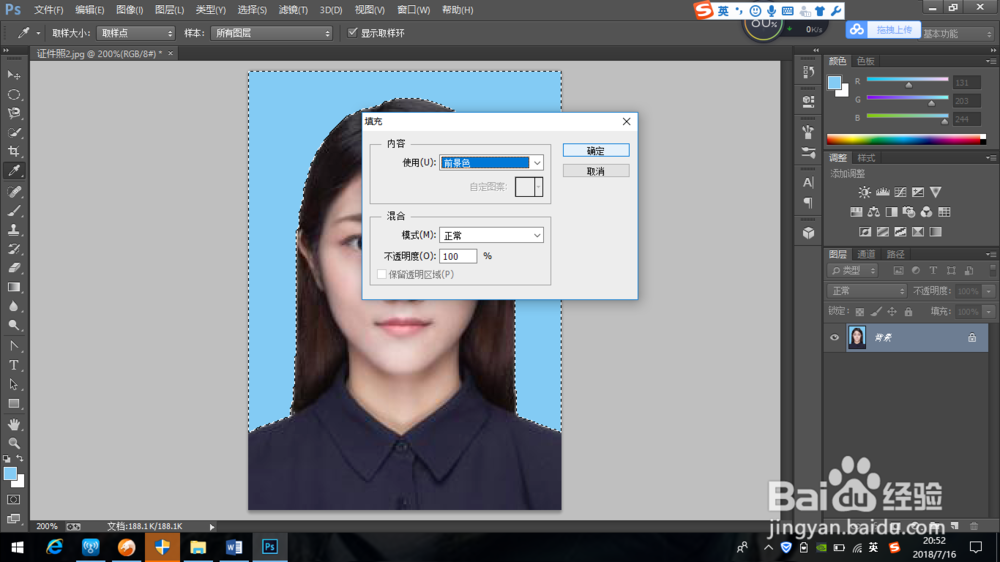The width and height of the screenshot is (1000, 562).
Task: Expand the status bar info arrow
Action: [212, 527]
